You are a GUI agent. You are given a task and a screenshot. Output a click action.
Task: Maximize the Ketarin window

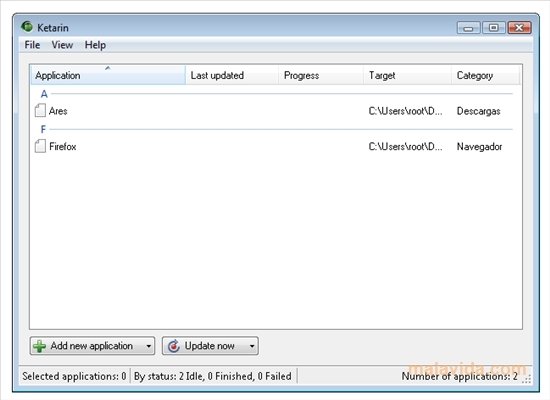pyautogui.click(x=494, y=28)
